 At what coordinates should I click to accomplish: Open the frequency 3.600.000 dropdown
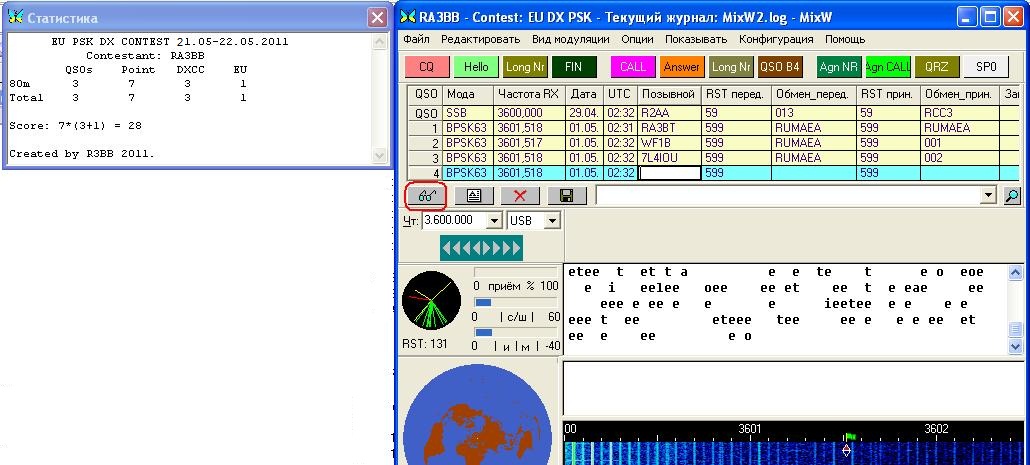tap(494, 220)
